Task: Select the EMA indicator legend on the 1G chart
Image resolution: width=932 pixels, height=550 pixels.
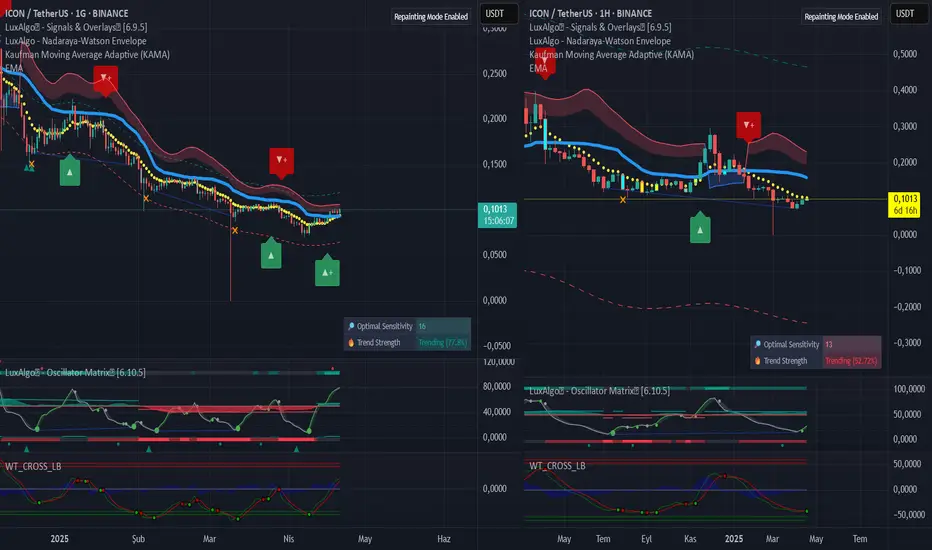Action: pyautogui.click(x=14, y=68)
